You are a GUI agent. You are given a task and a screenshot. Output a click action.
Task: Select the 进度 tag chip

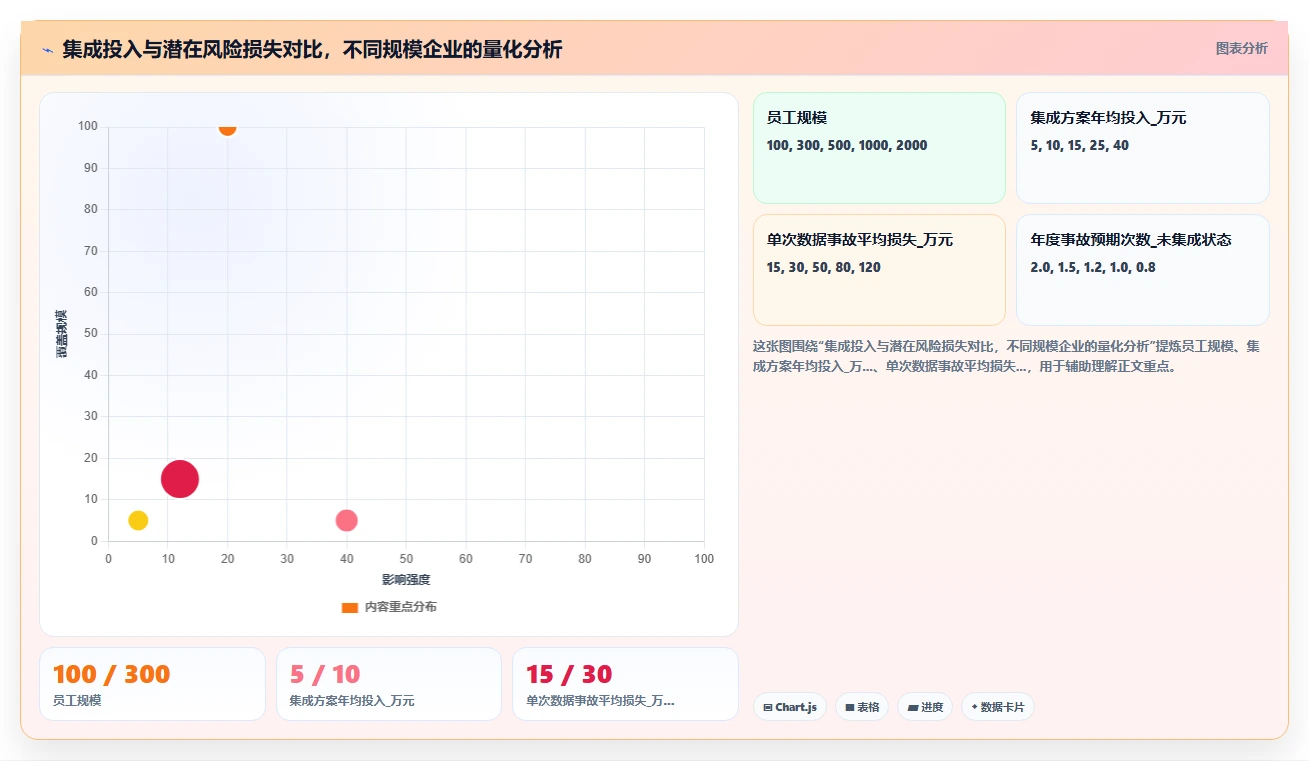tap(925, 707)
